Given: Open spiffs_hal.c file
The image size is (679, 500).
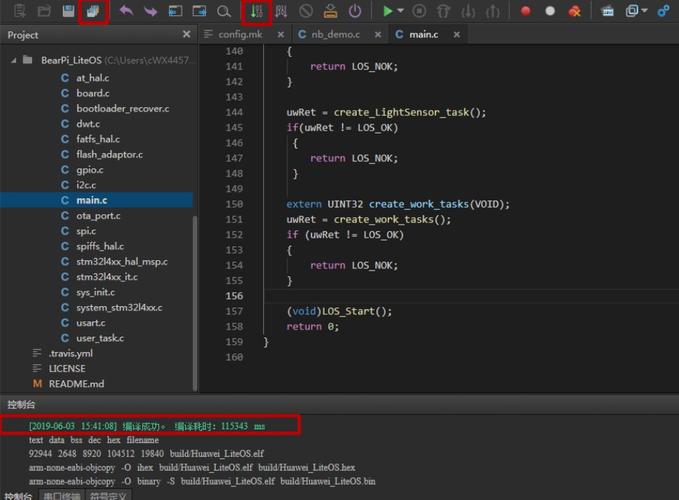Looking at the screenshot, I should [100, 246].
